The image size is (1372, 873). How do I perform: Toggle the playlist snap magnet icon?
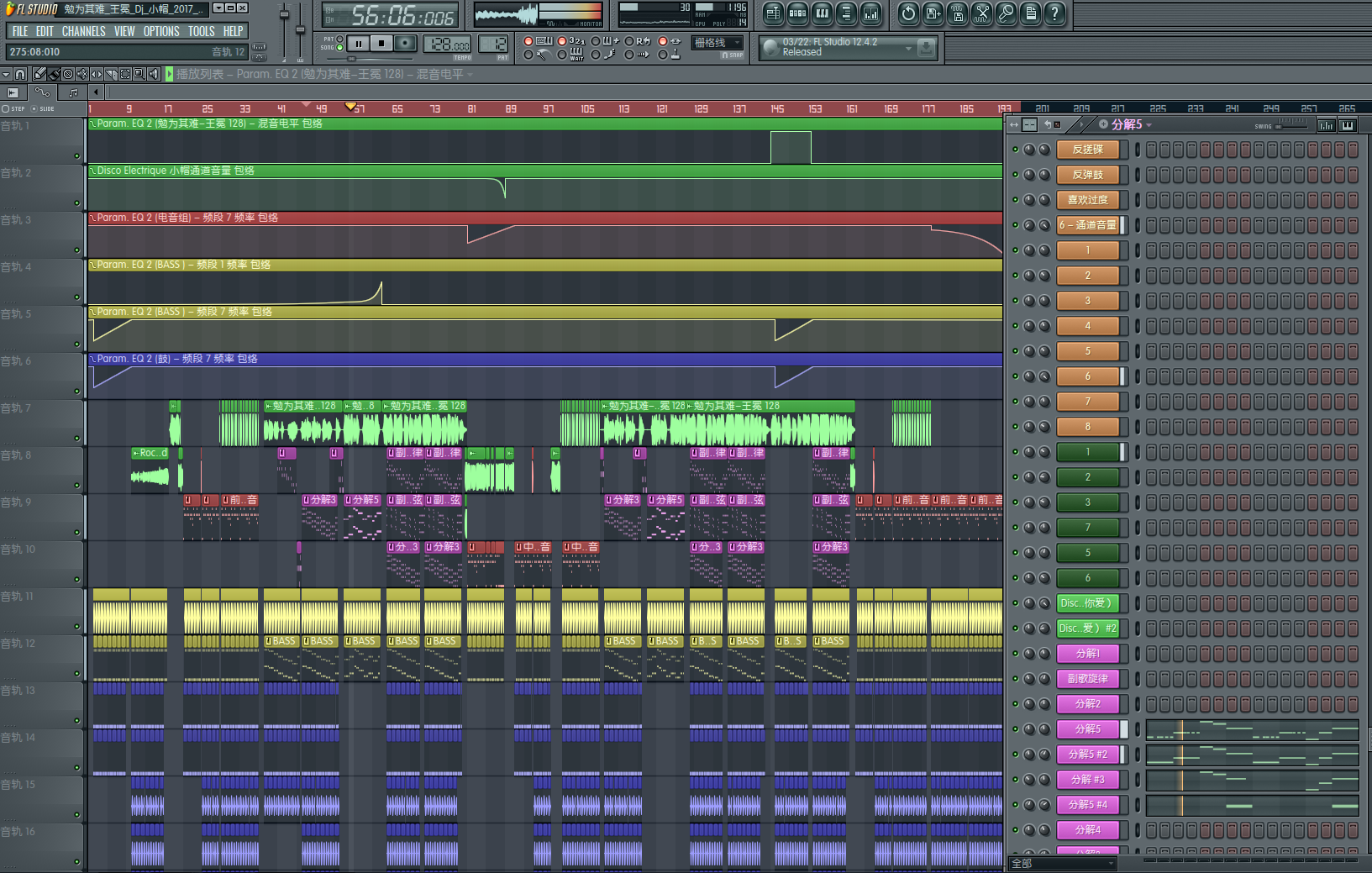coord(20,74)
